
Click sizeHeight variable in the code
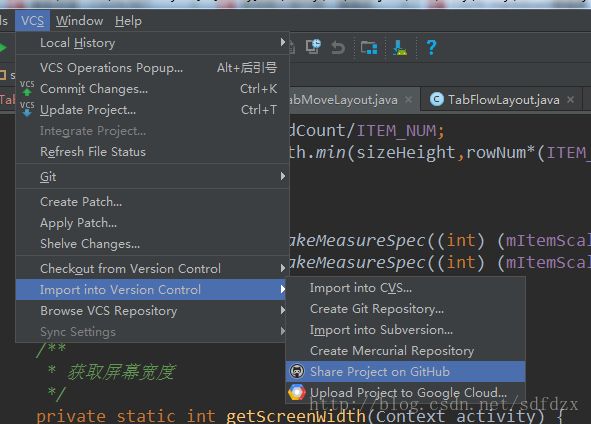pos(406,153)
